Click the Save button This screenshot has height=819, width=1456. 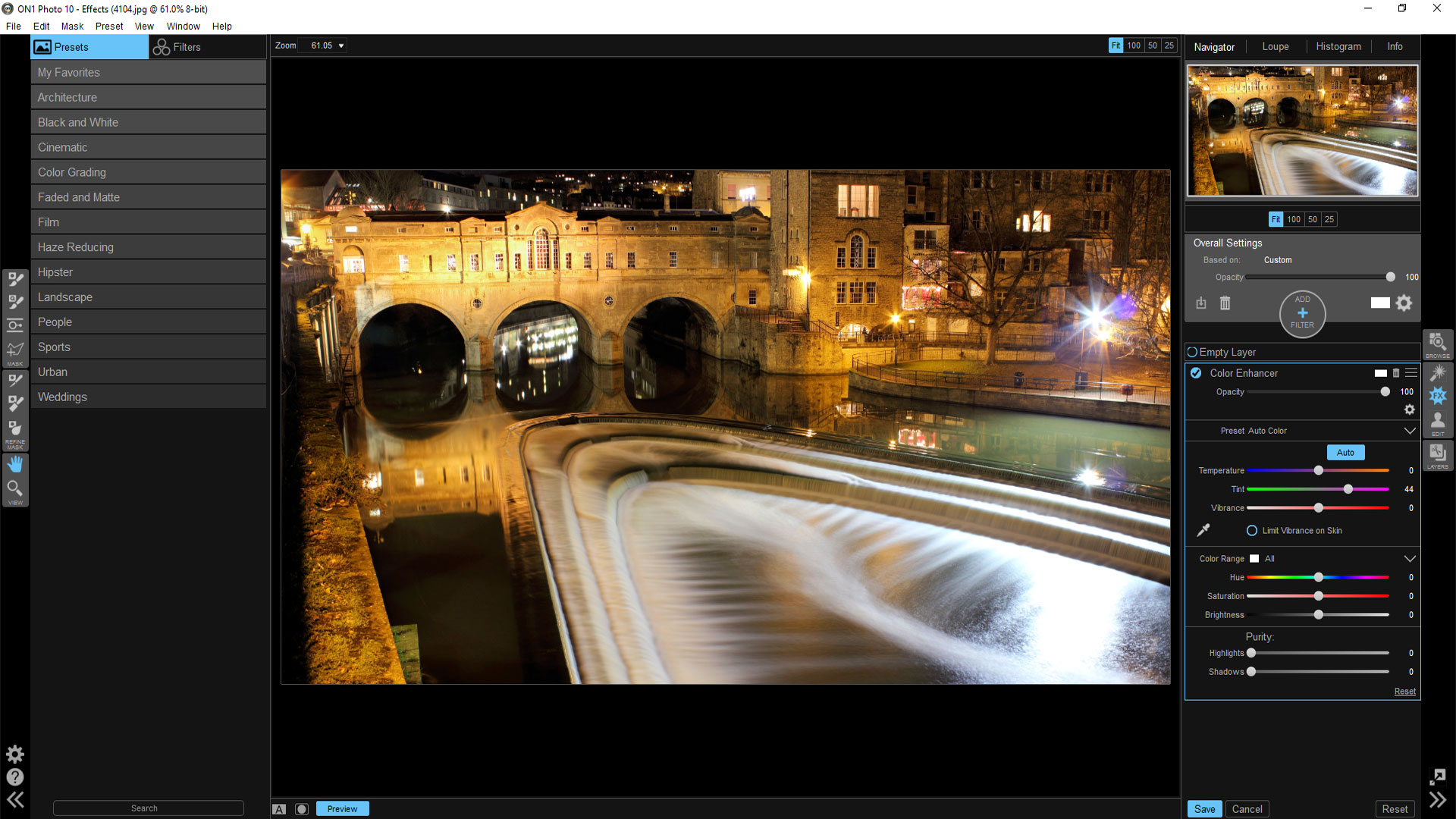pos(1204,809)
